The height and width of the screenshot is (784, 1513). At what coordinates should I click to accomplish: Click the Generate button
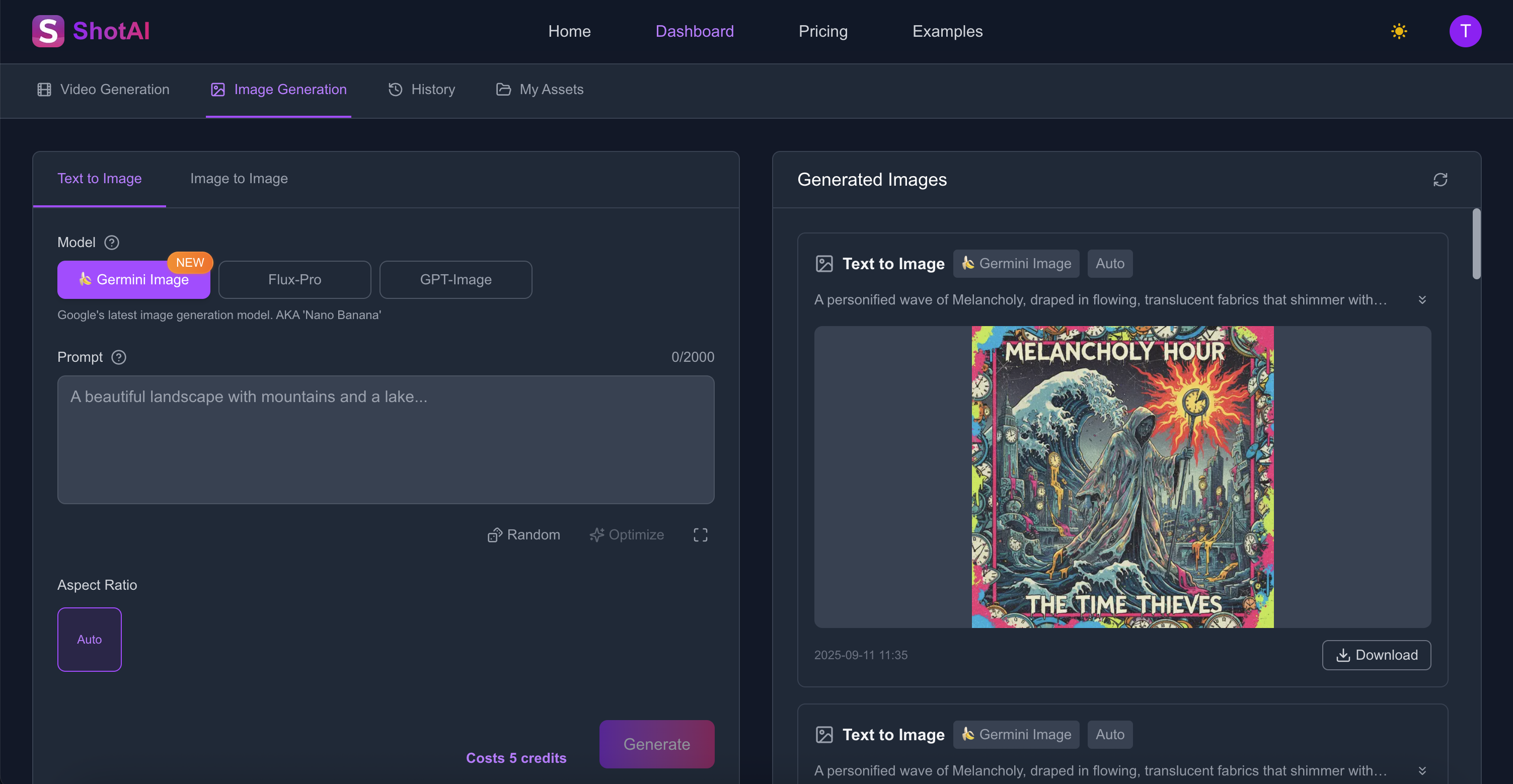pyautogui.click(x=657, y=744)
